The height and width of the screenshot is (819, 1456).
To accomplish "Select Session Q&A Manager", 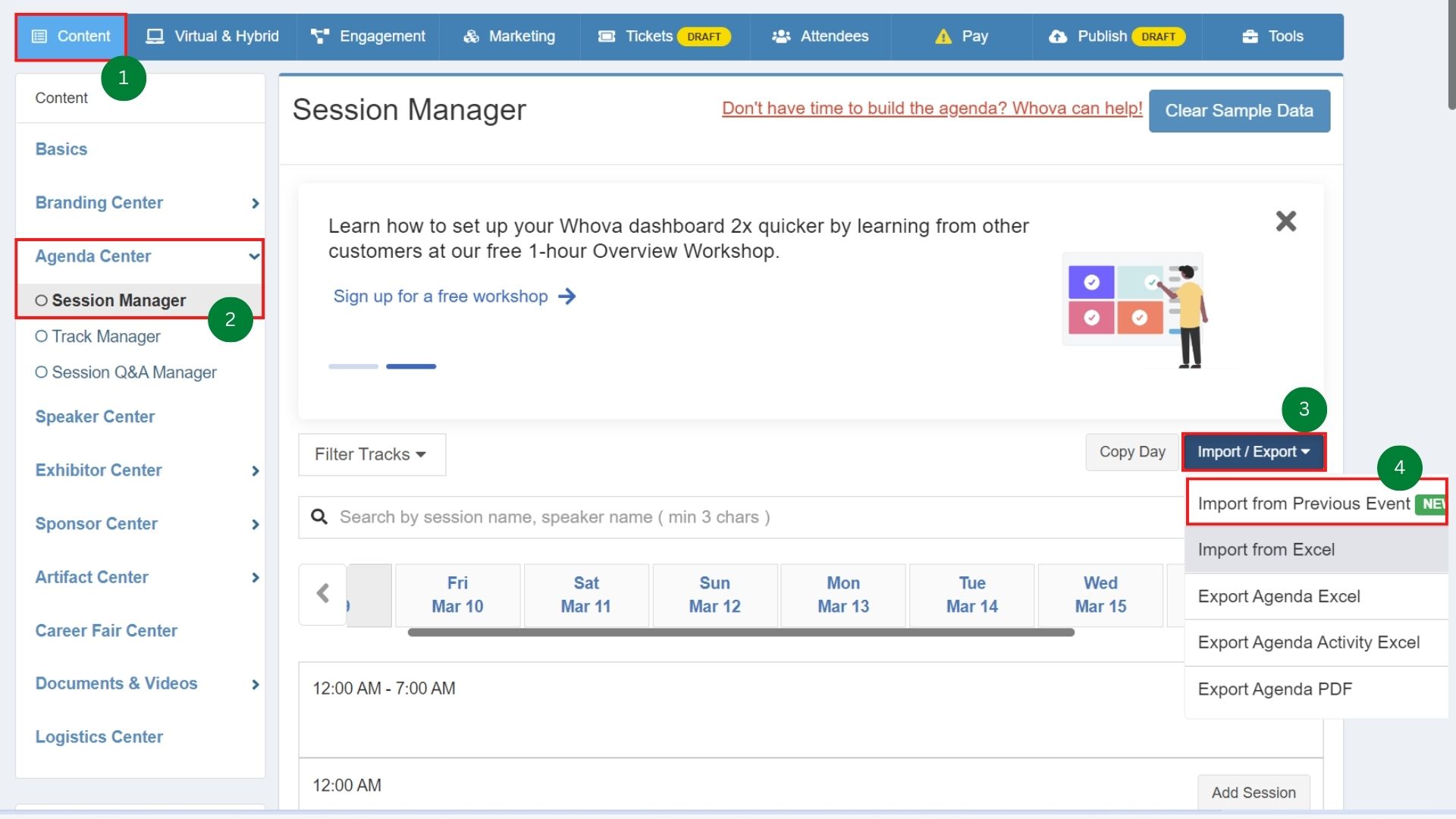I will coord(133,373).
